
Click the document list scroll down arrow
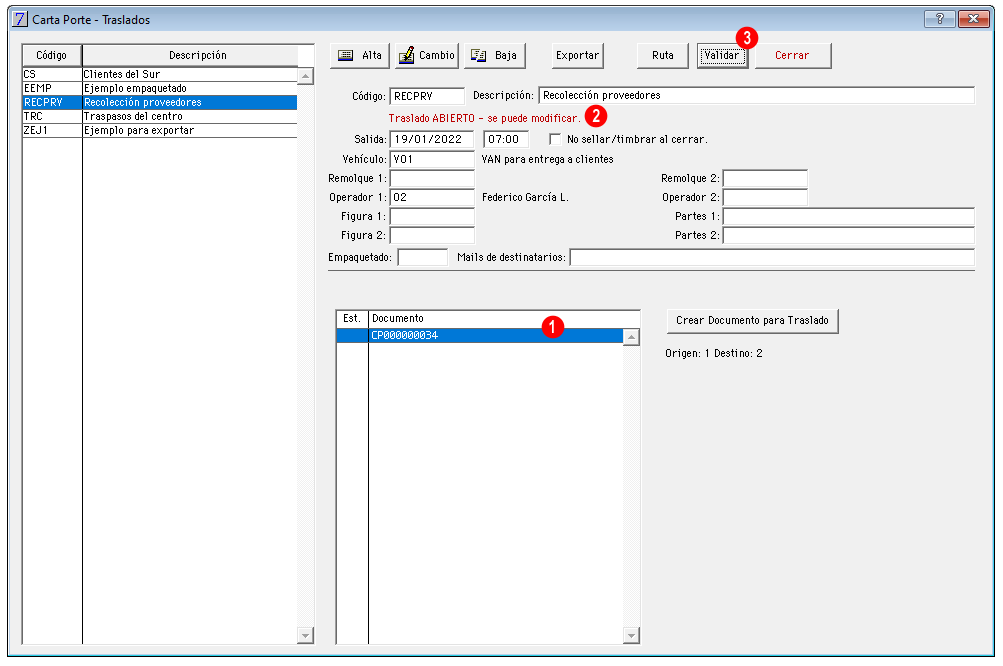pos(631,635)
